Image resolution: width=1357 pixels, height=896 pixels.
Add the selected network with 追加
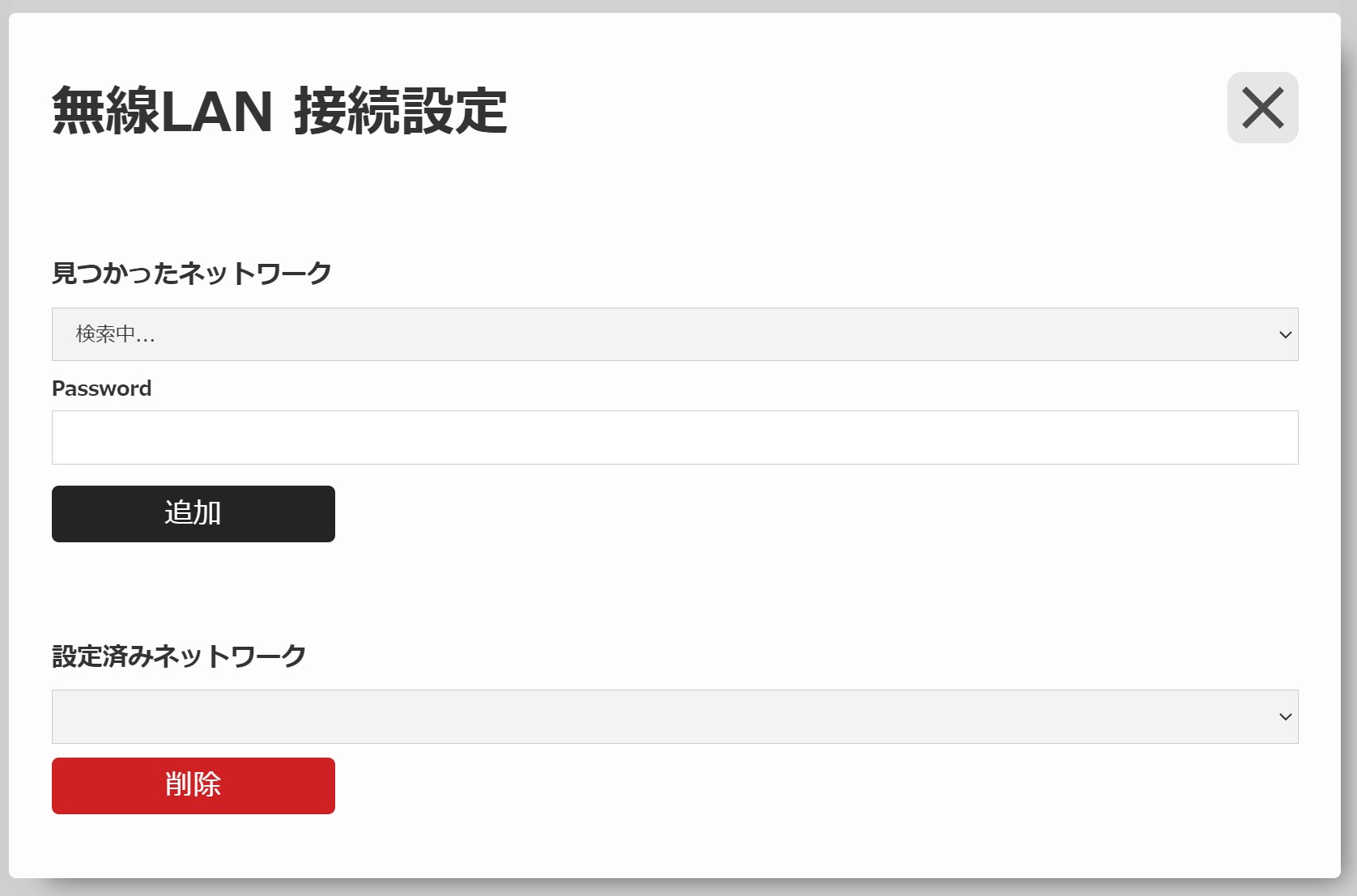(194, 514)
